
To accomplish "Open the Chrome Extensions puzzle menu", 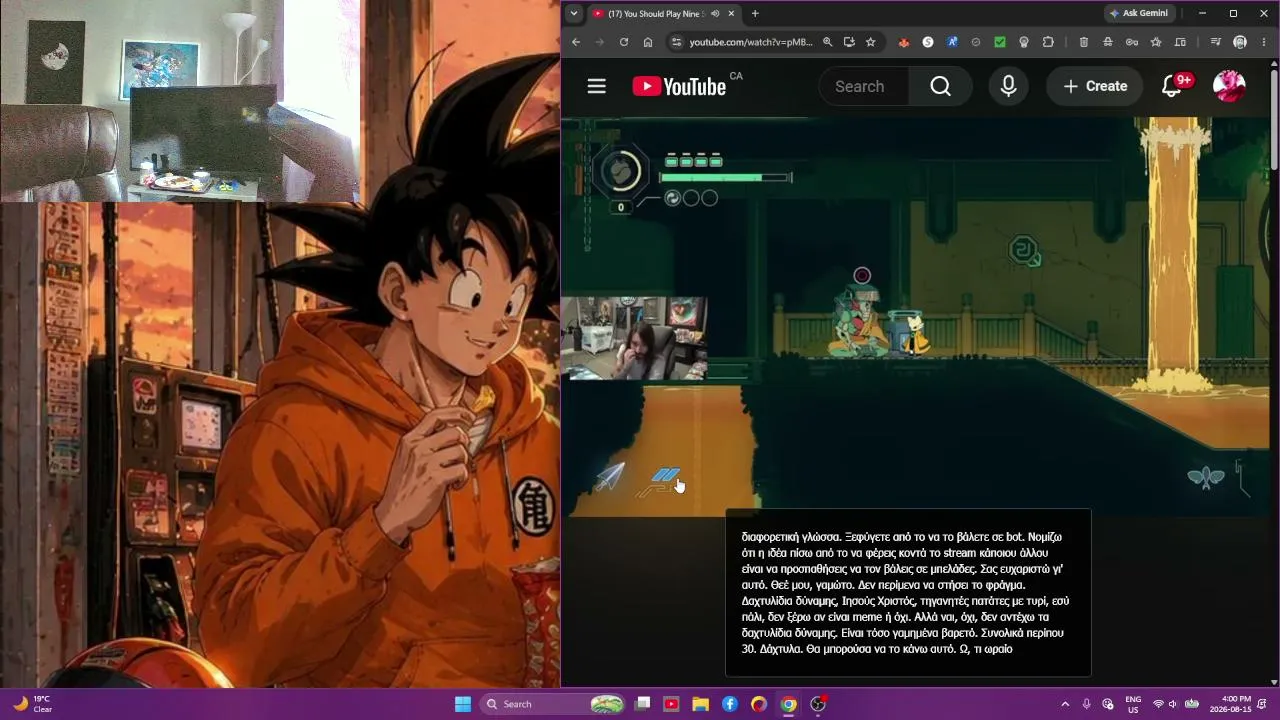I will pos(1048,42).
